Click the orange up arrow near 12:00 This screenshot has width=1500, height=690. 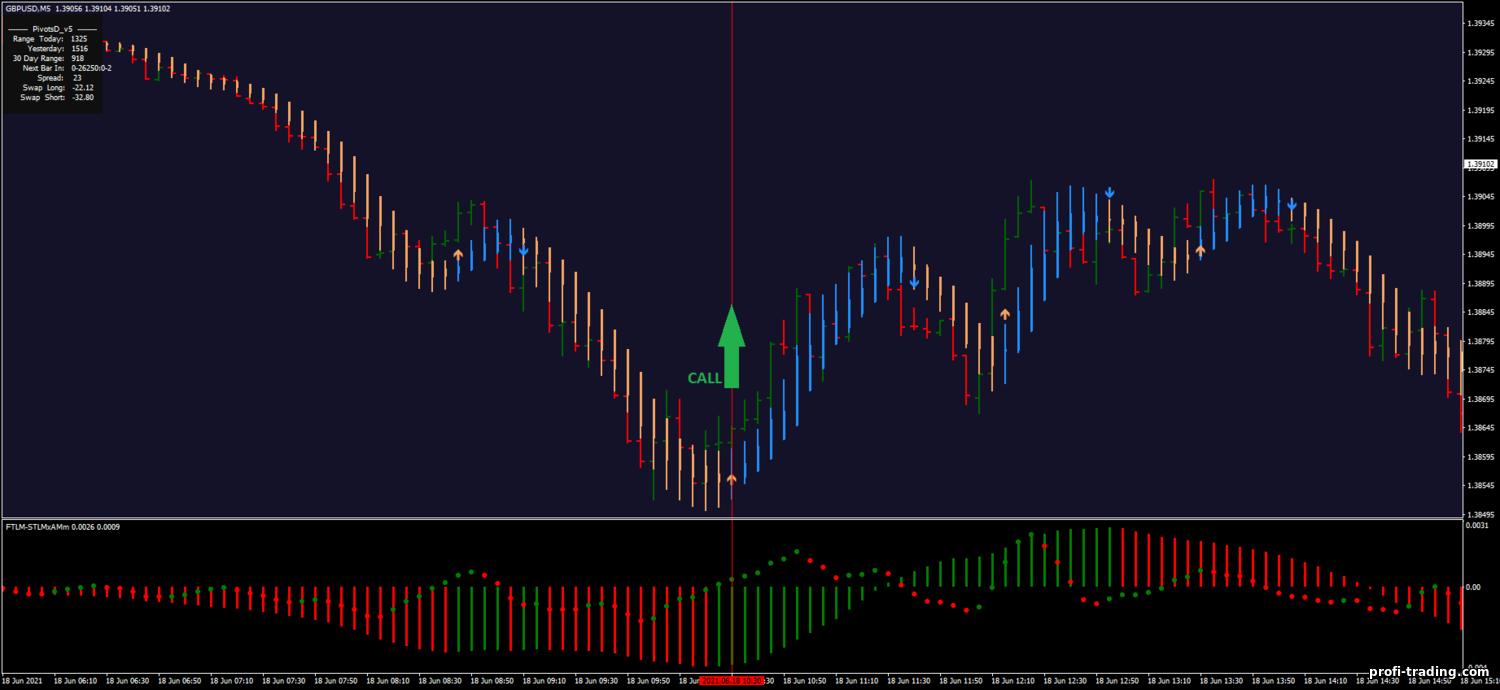click(1005, 314)
